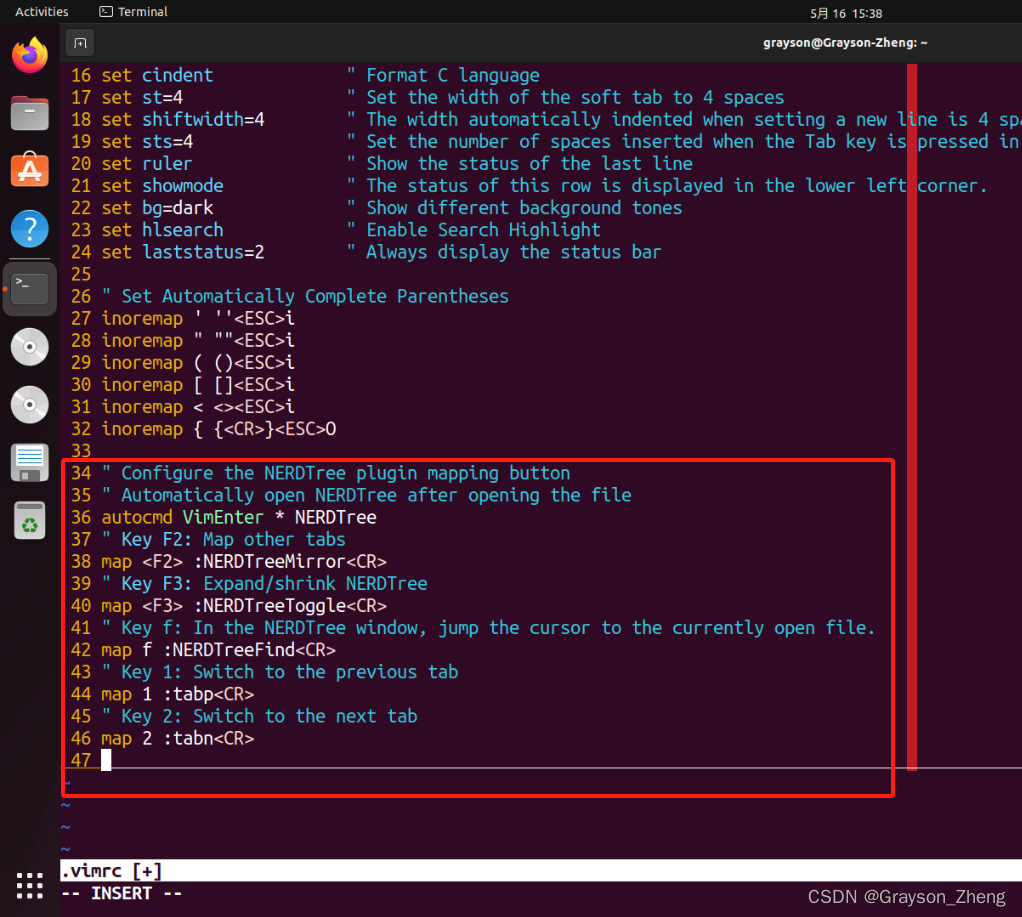
Task: Open the clock showing 5月 16 15:38
Action: [x=846, y=13]
